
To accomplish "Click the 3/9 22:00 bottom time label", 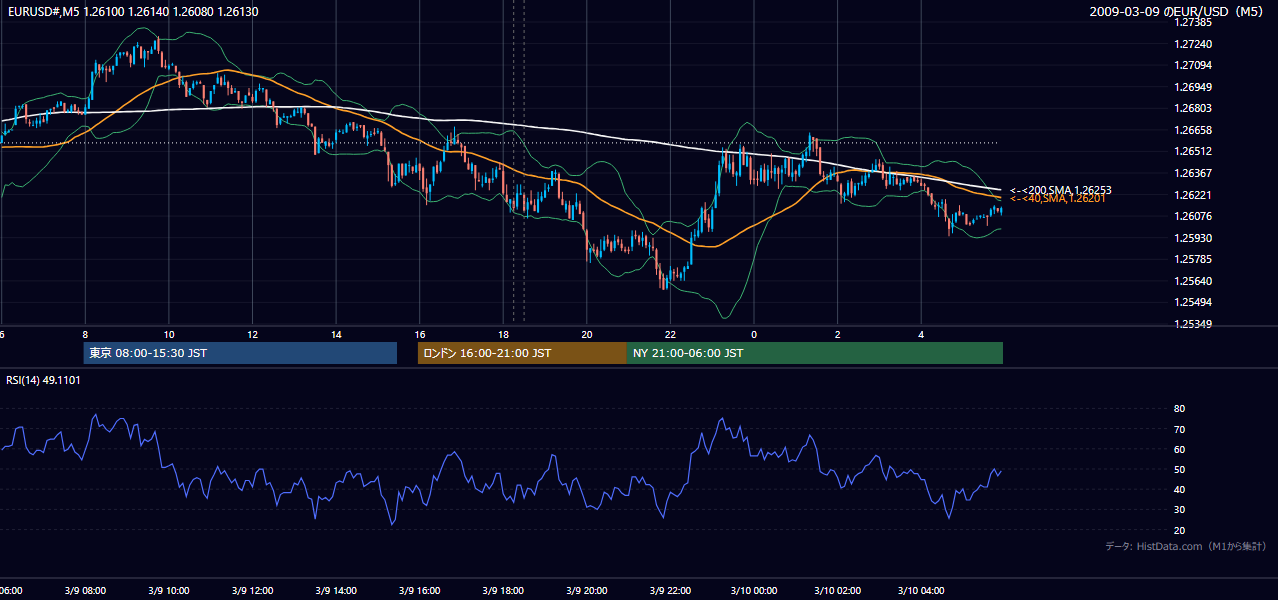I will click(x=670, y=590).
